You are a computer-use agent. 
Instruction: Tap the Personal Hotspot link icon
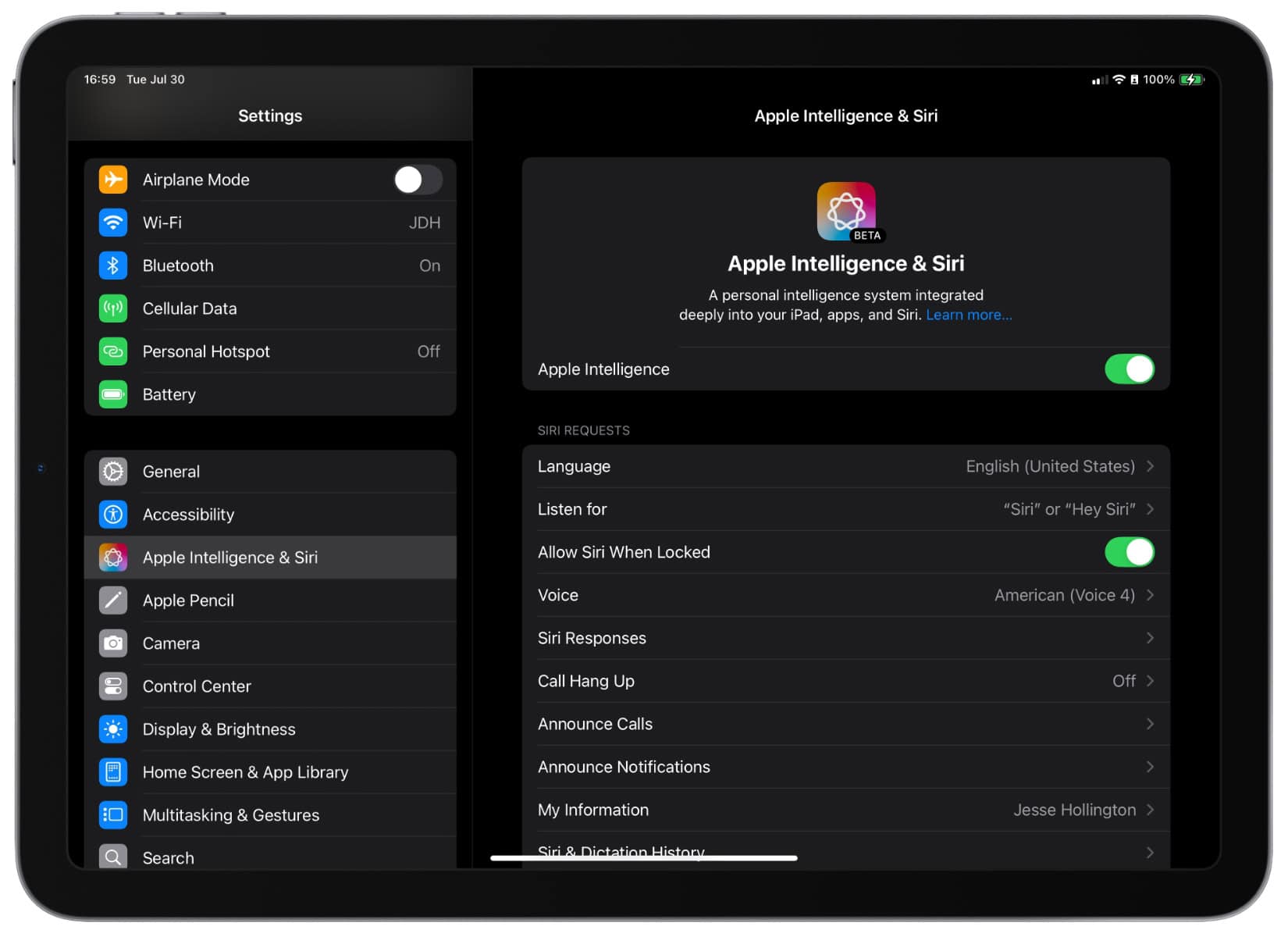(x=113, y=351)
